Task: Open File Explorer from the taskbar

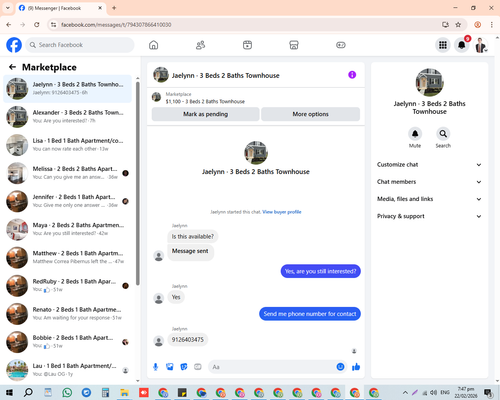Action: click(124, 392)
